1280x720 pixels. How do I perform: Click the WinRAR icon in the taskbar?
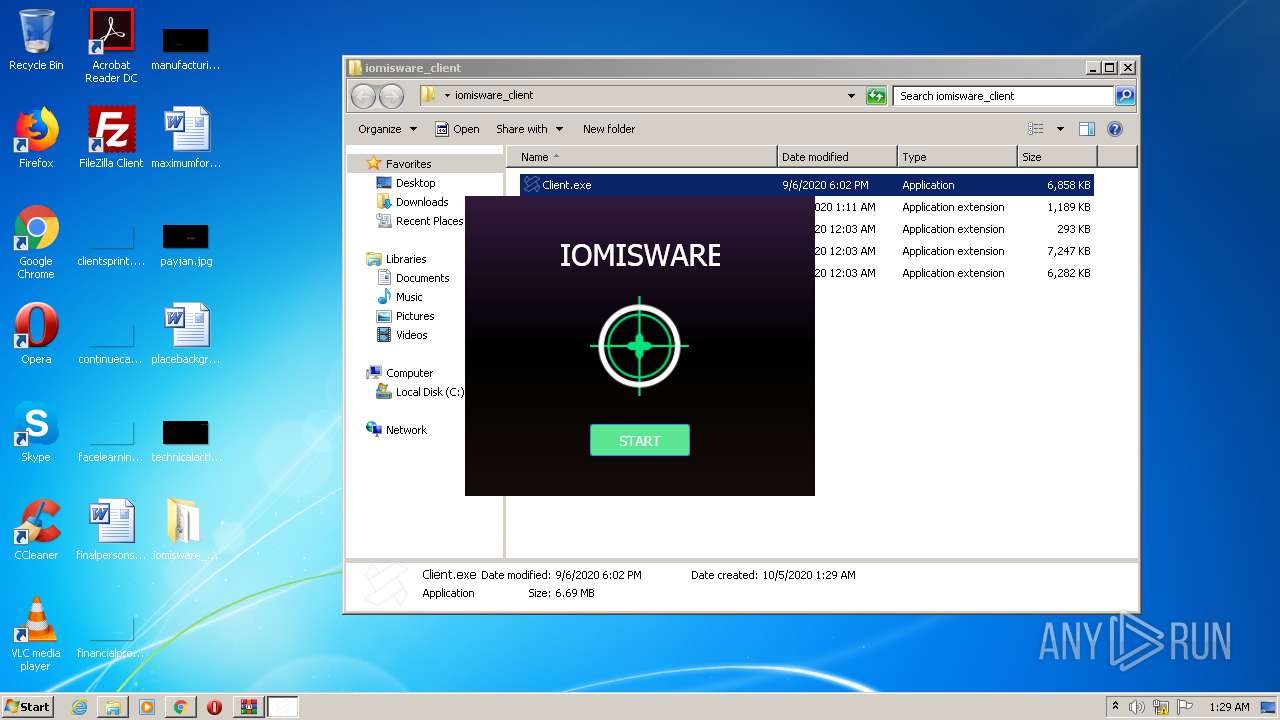248,707
